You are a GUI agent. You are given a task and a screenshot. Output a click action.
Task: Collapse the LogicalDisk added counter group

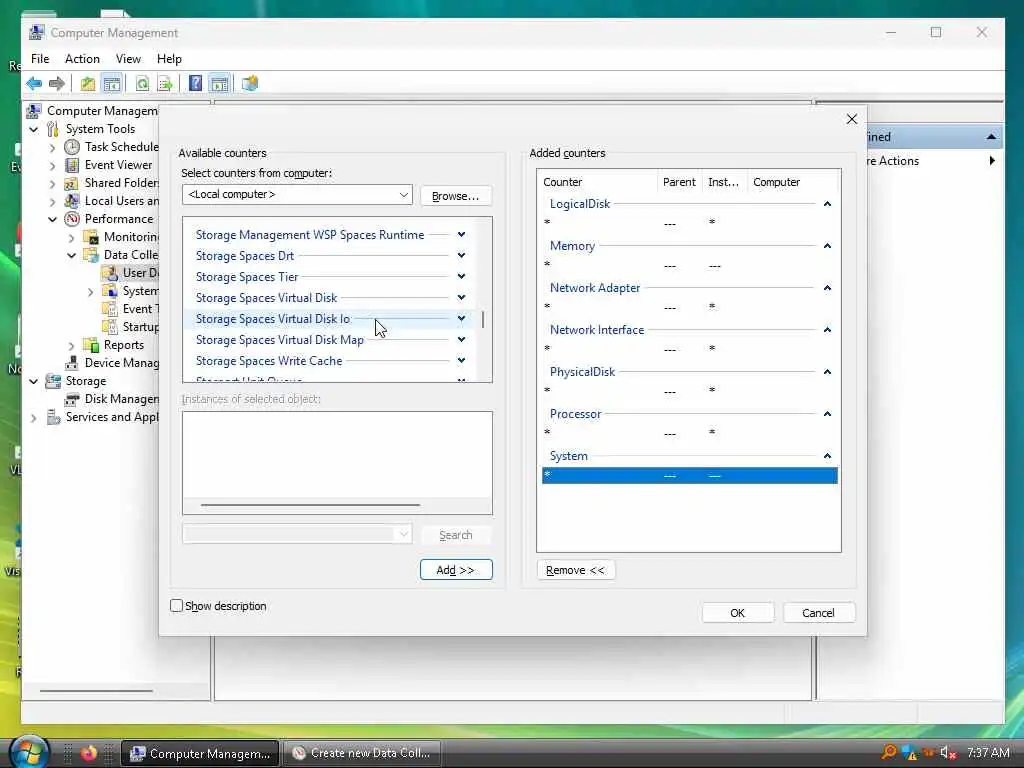(827, 204)
